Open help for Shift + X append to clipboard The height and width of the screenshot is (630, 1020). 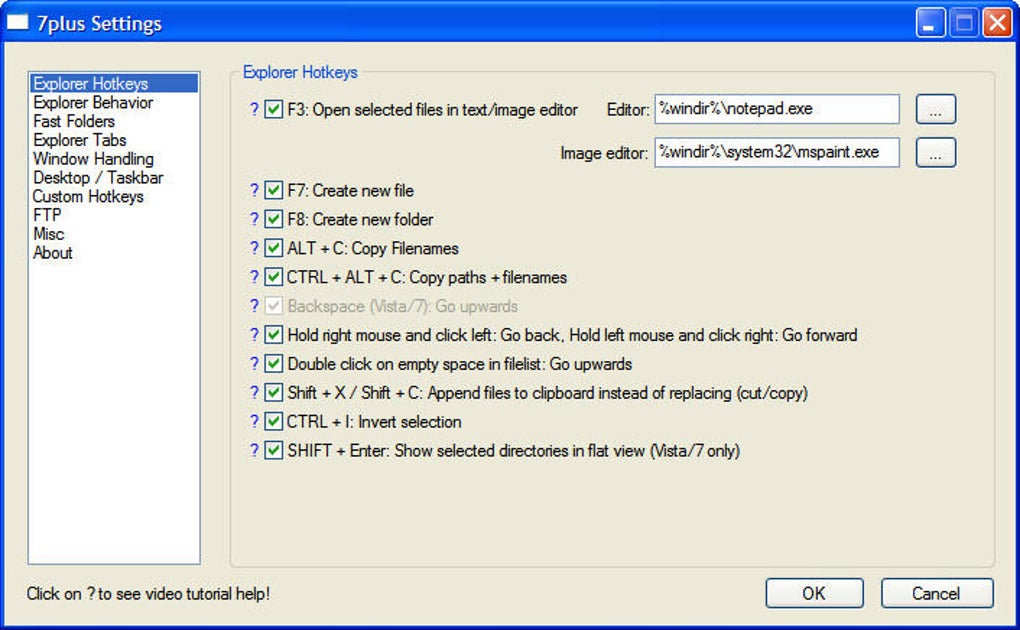[x=254, y=393]
